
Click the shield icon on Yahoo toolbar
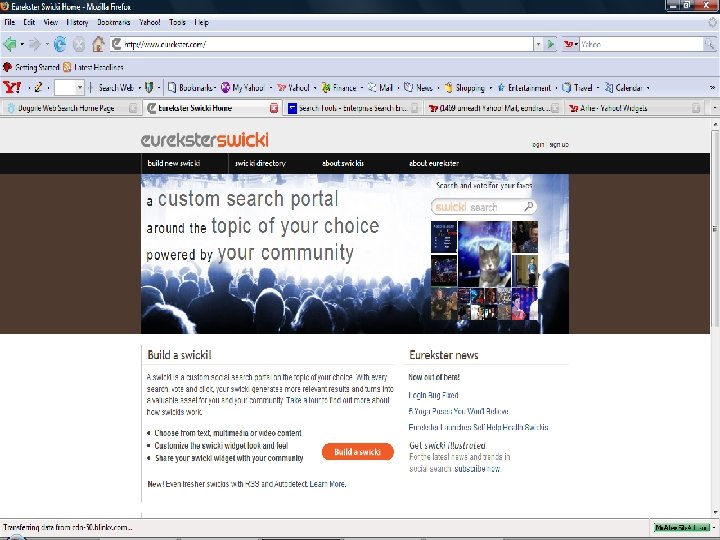click(x=149, y=87)
